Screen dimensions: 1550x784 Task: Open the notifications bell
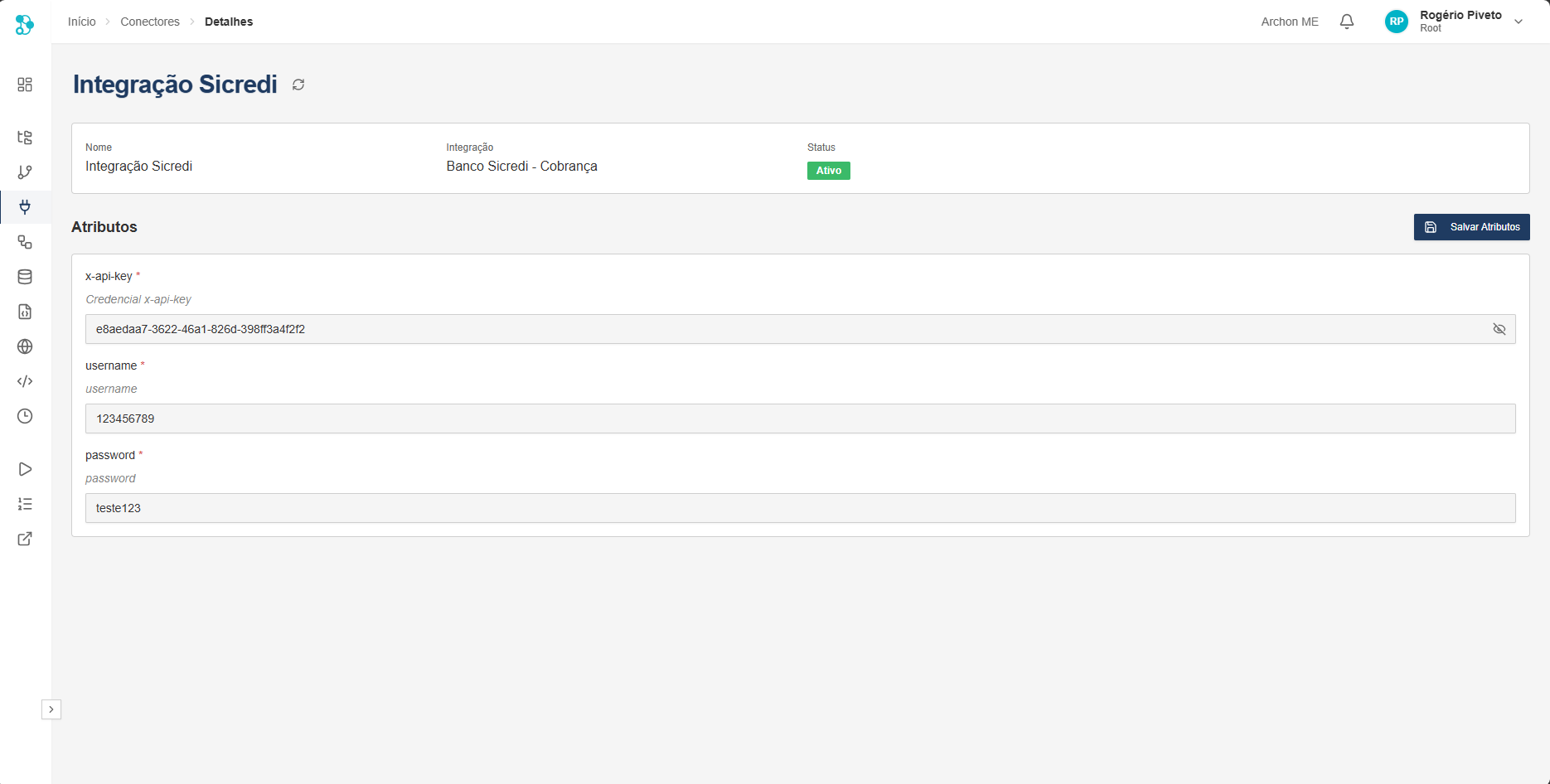(1347, 22)
